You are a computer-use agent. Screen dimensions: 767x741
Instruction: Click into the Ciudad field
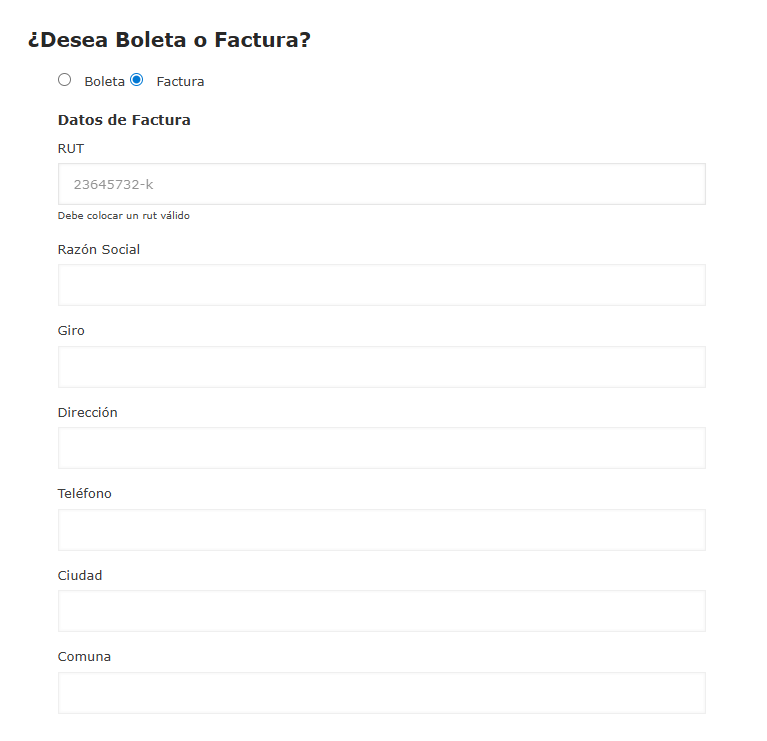tap(381, 611)
